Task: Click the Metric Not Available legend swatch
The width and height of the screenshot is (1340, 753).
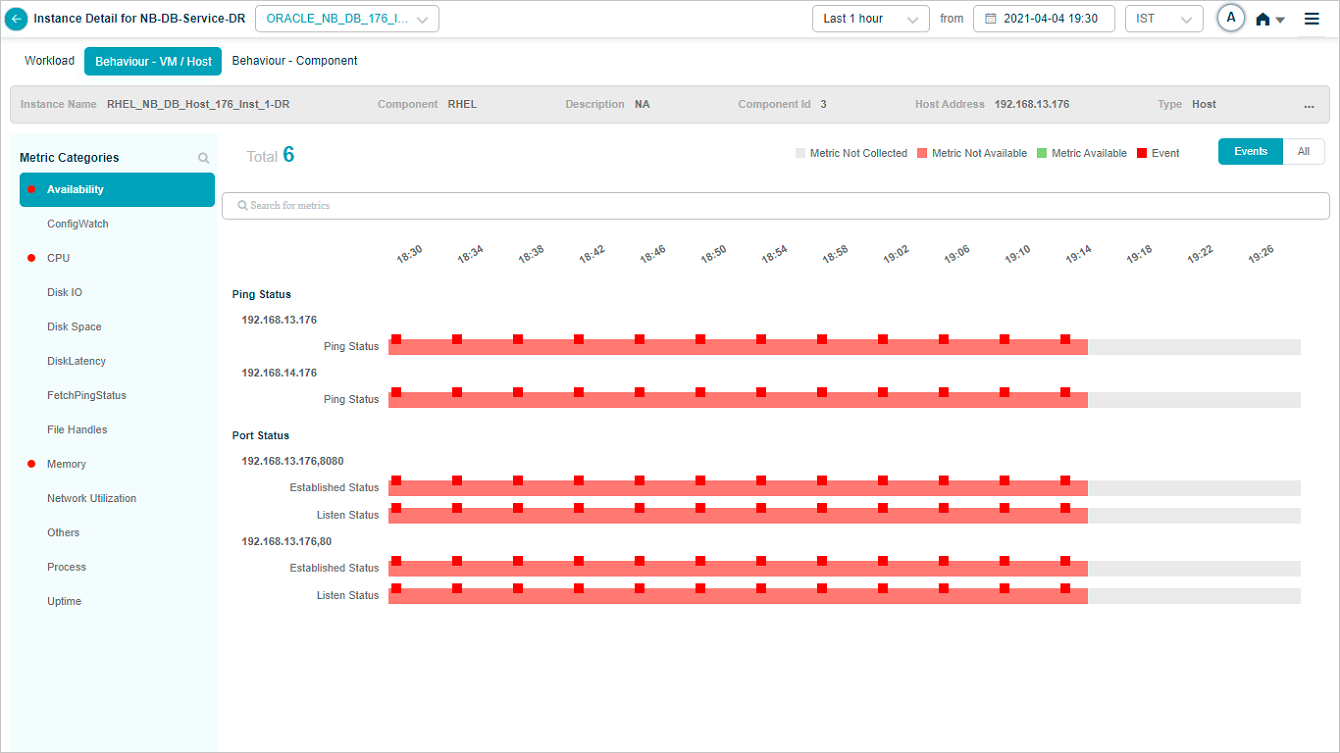Action: pos(922,154)
